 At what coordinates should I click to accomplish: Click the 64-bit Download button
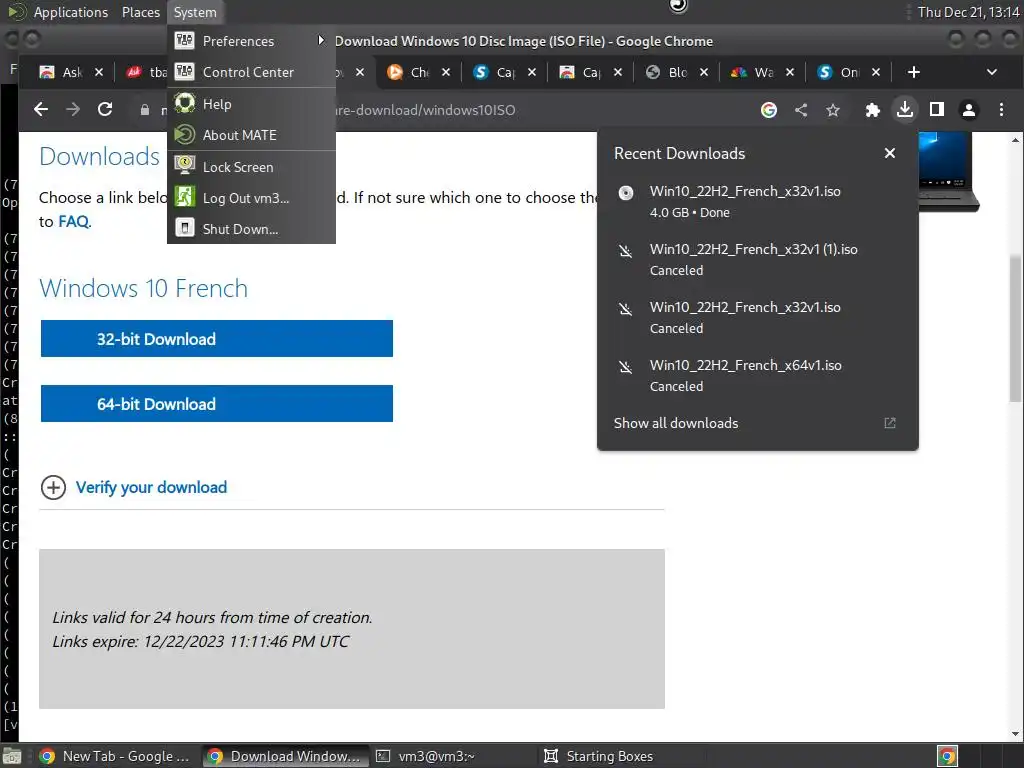click(217, 404)
